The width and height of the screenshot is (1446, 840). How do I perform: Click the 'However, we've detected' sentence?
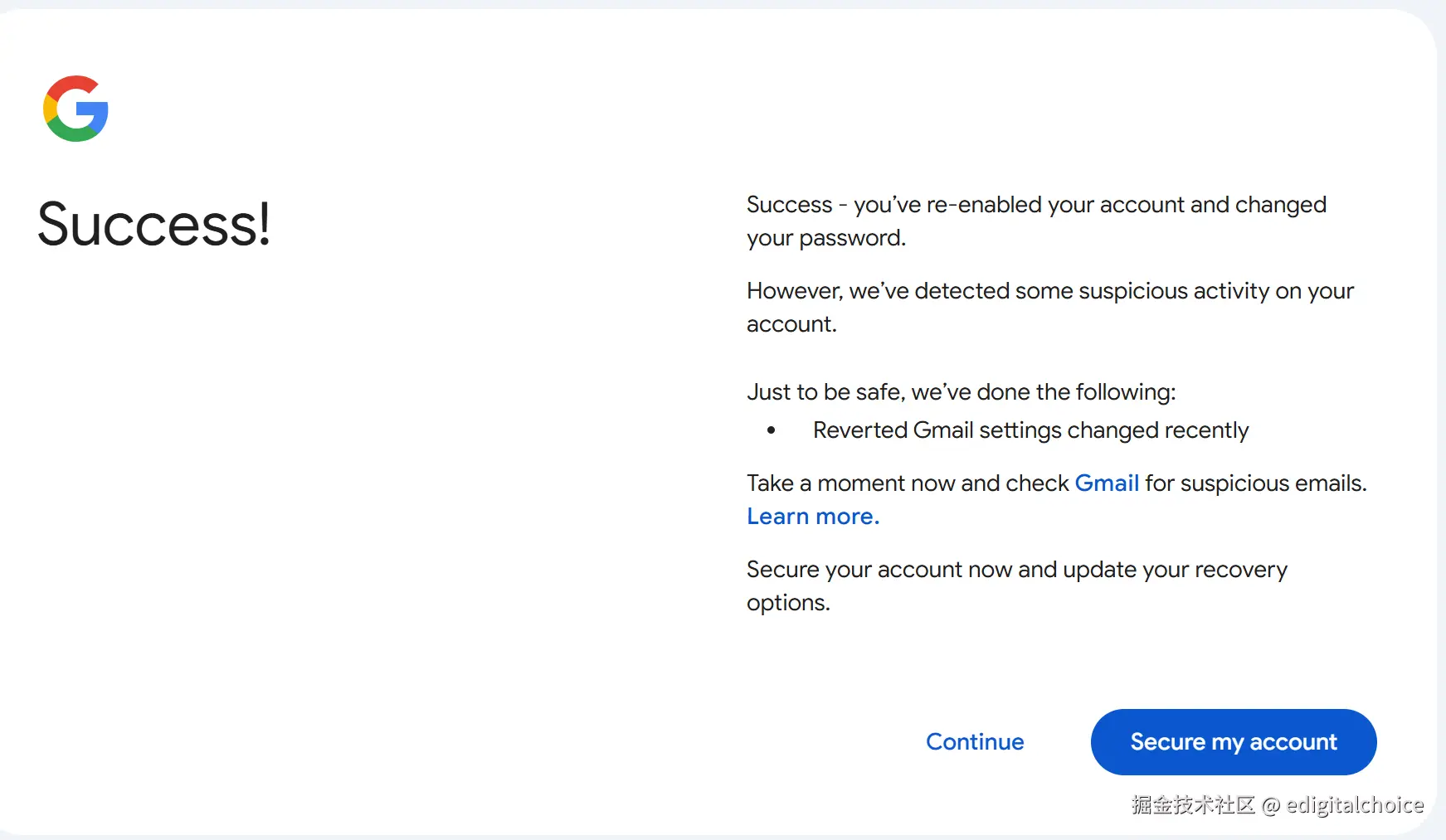(x=1049, y=291)
